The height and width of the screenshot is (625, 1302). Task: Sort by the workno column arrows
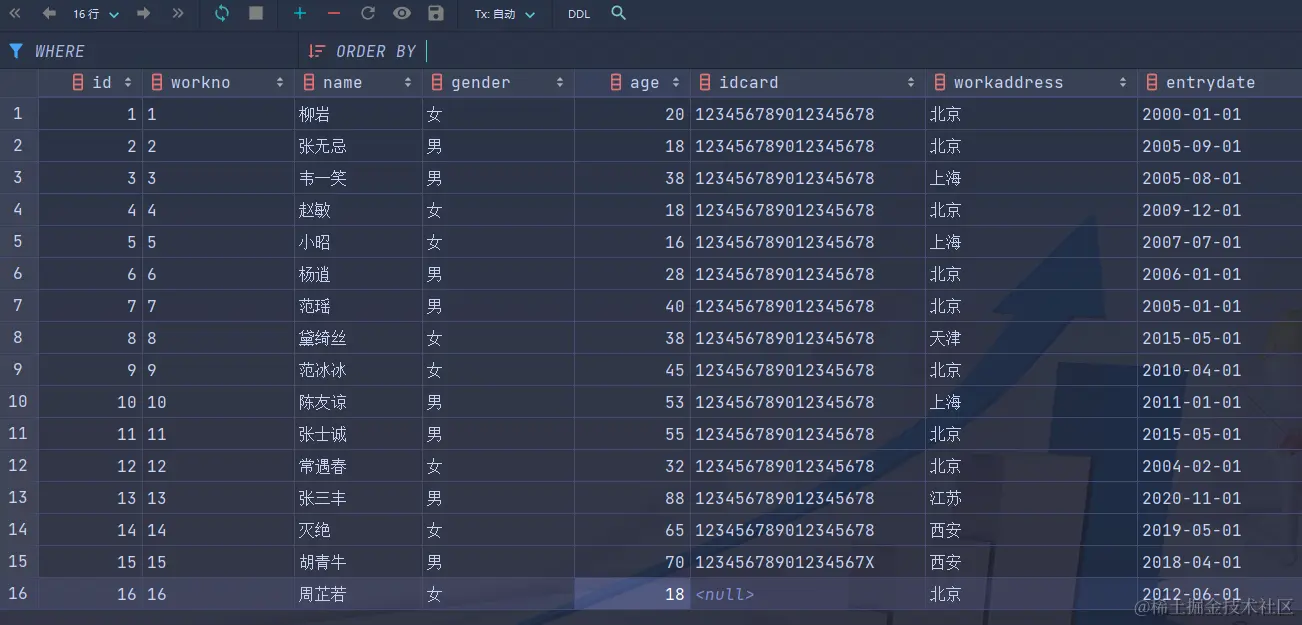click(280, 83)
